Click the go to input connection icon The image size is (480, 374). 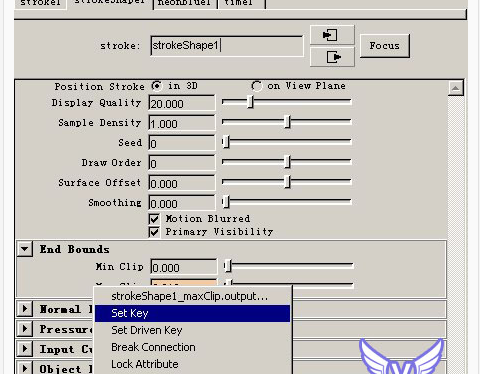pyautogui.click(x=332, y=35)
